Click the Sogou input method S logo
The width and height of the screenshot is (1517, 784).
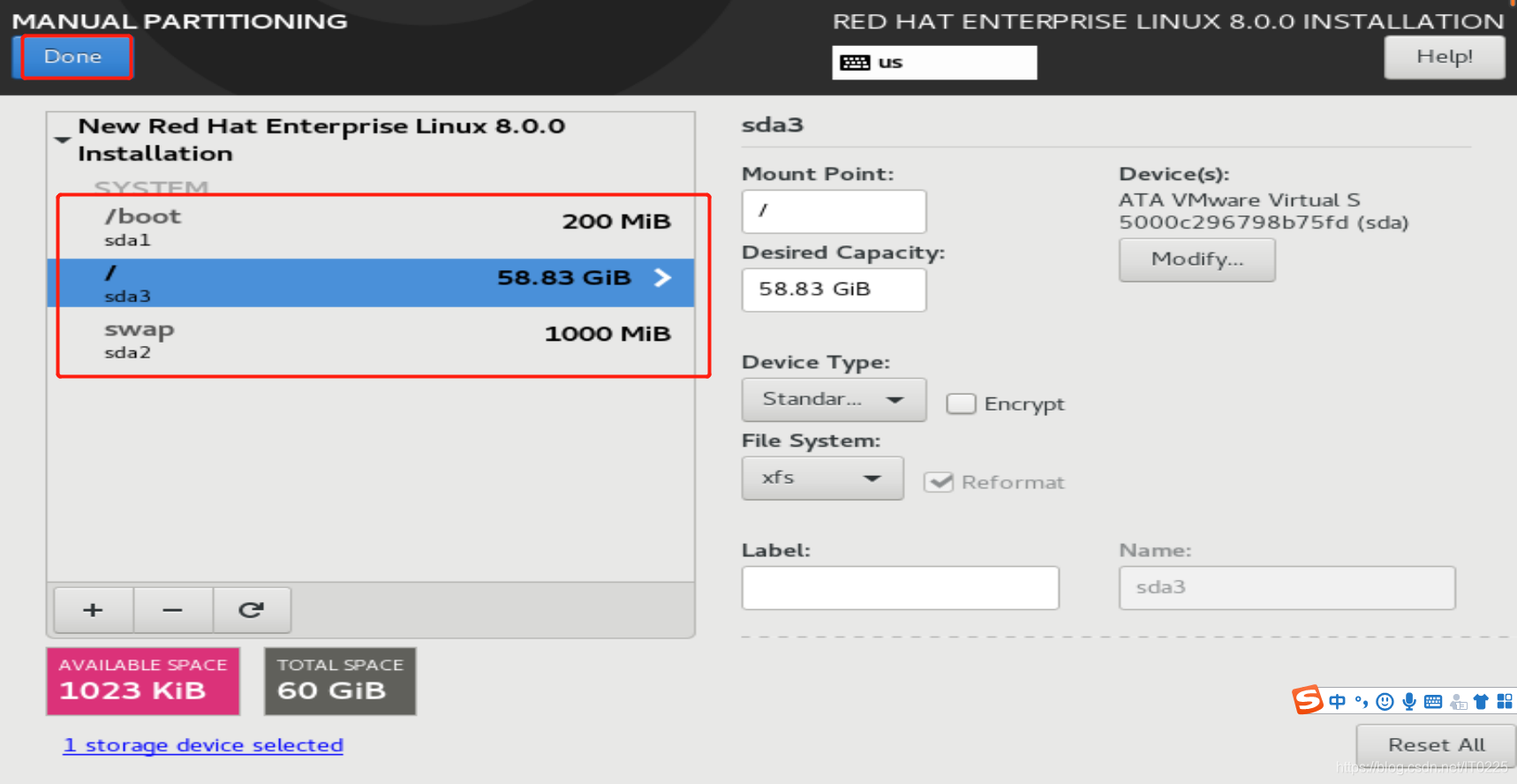point(1308,700)
